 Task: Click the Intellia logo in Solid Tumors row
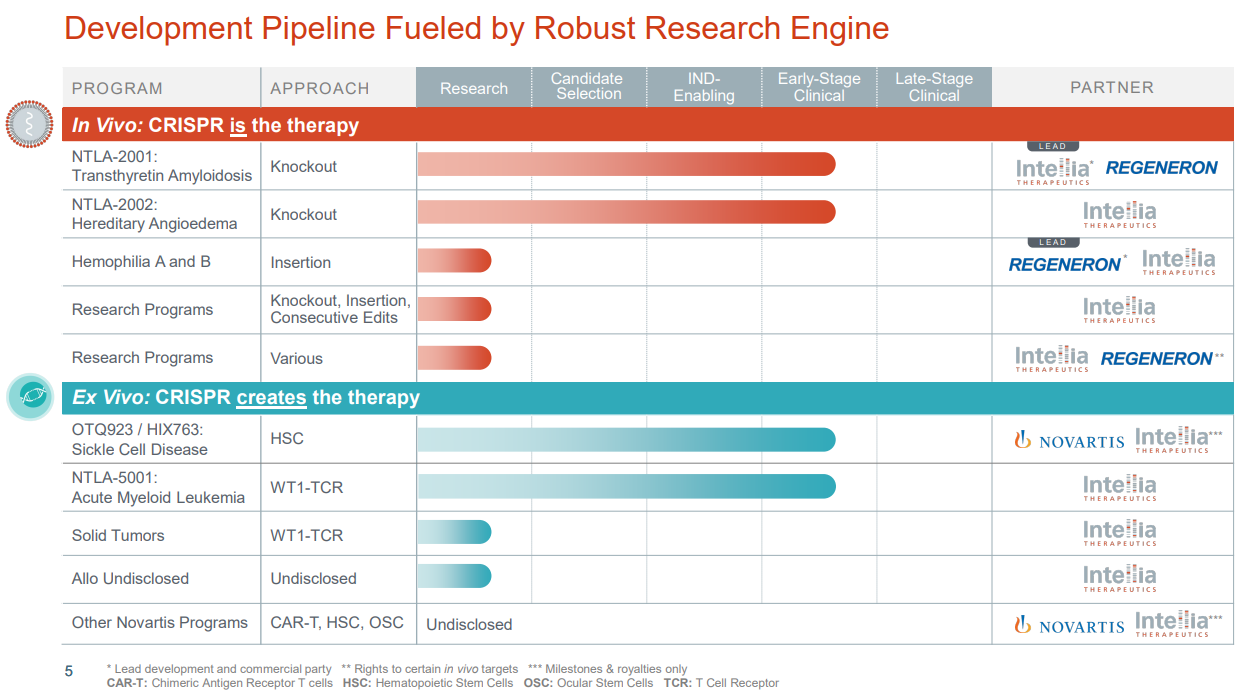(1119, 532)
